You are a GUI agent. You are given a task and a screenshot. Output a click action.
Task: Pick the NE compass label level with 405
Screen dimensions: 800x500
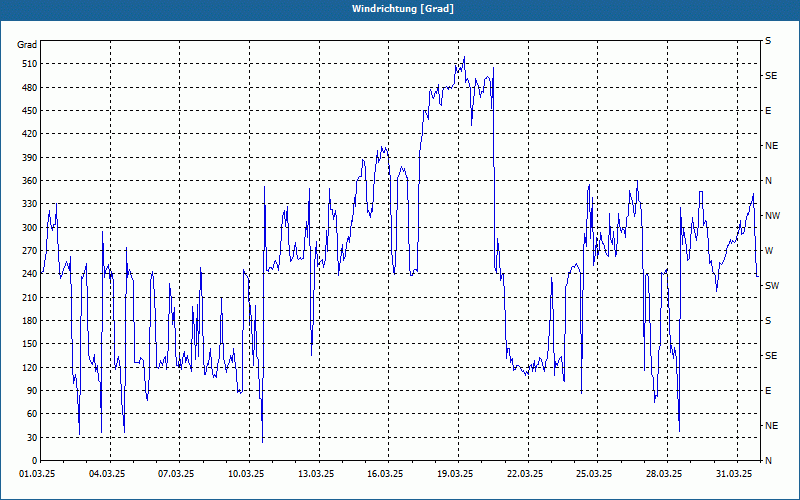771,146
